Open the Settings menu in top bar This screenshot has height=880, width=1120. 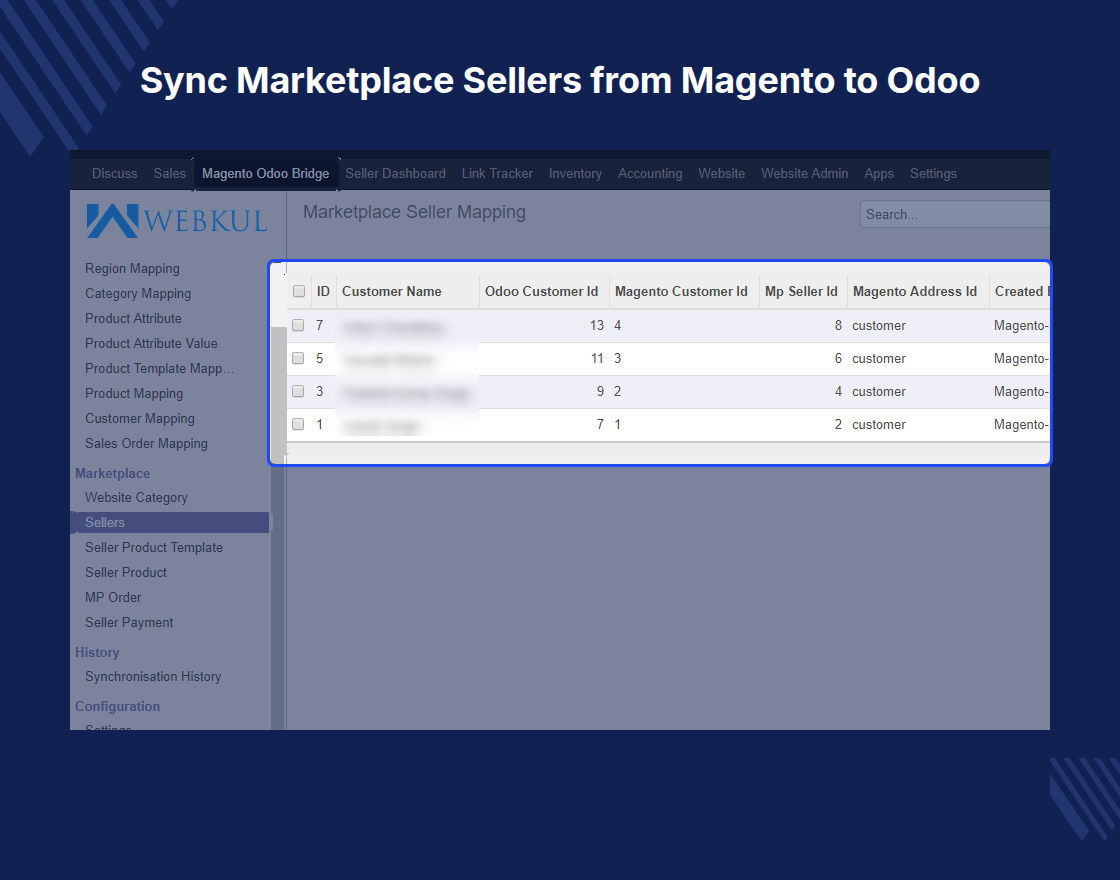(x=933, y=174)
